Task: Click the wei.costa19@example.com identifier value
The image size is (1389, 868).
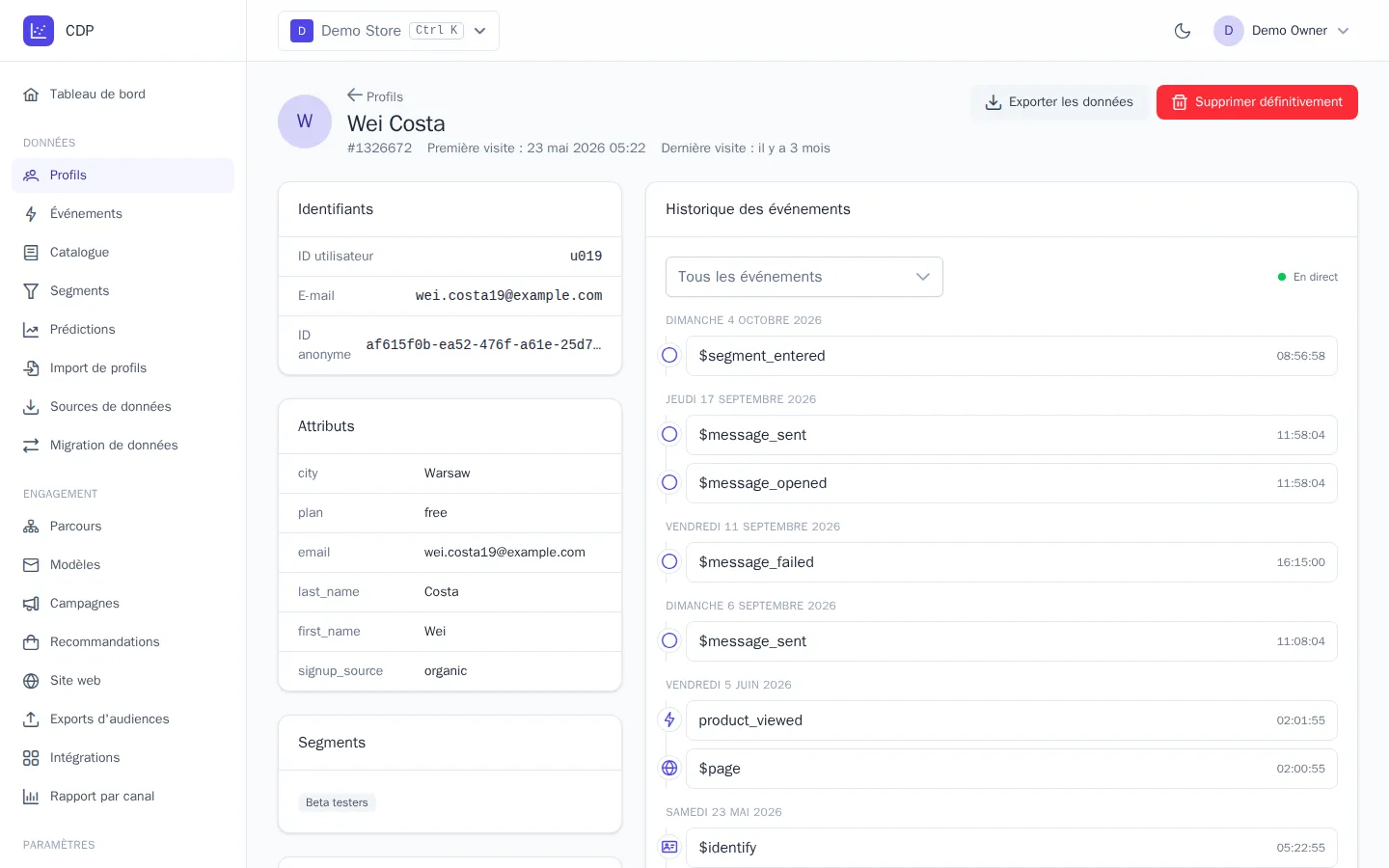Action: click(509, 296)
